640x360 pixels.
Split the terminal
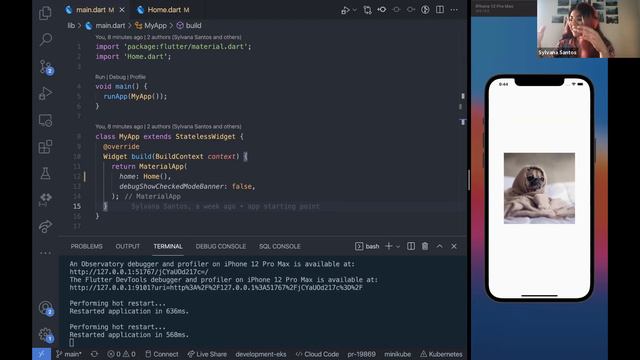pos(411,246)
